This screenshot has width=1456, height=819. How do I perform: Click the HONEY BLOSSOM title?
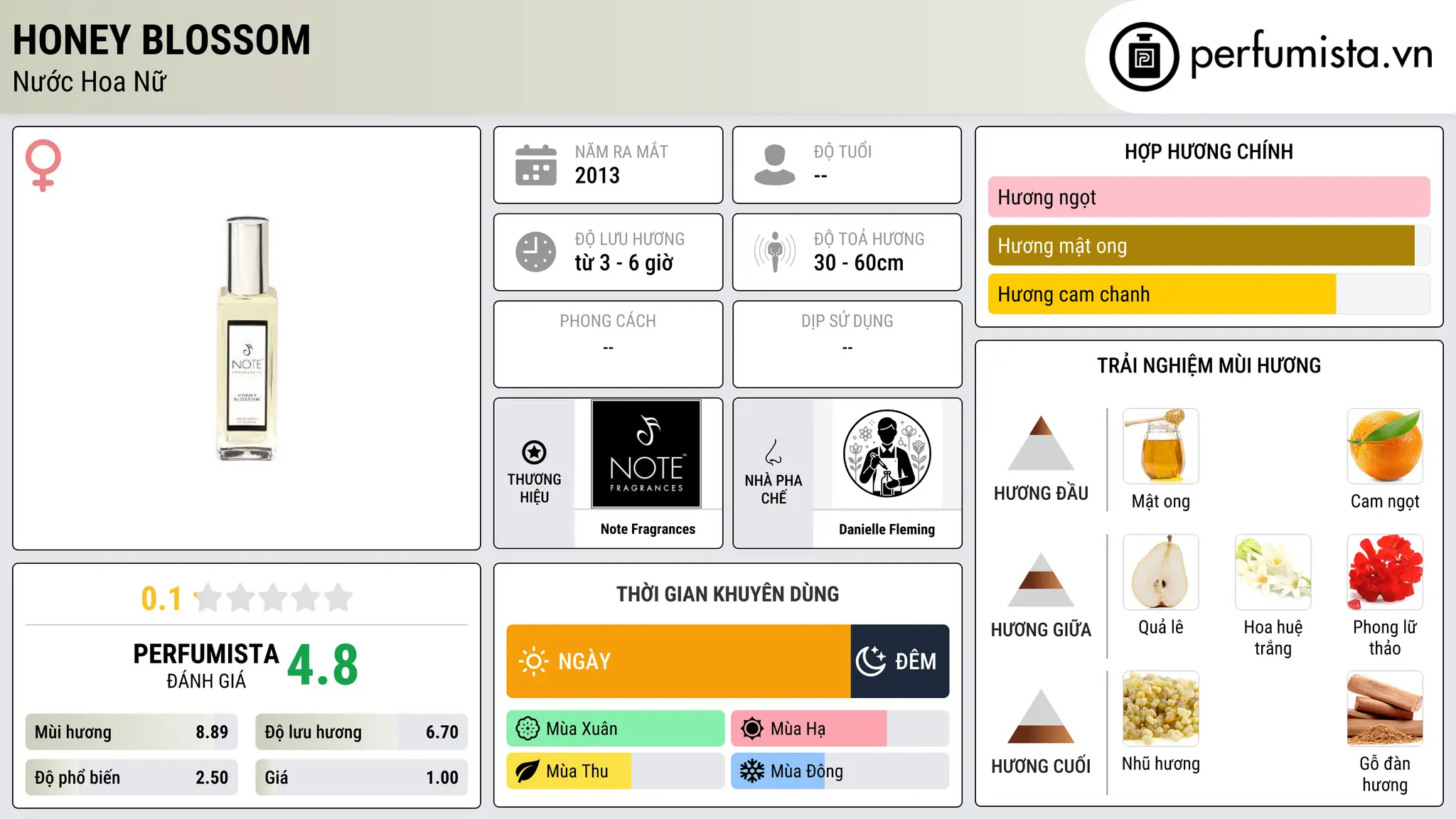pyautogui.click(x=161, y=40)
